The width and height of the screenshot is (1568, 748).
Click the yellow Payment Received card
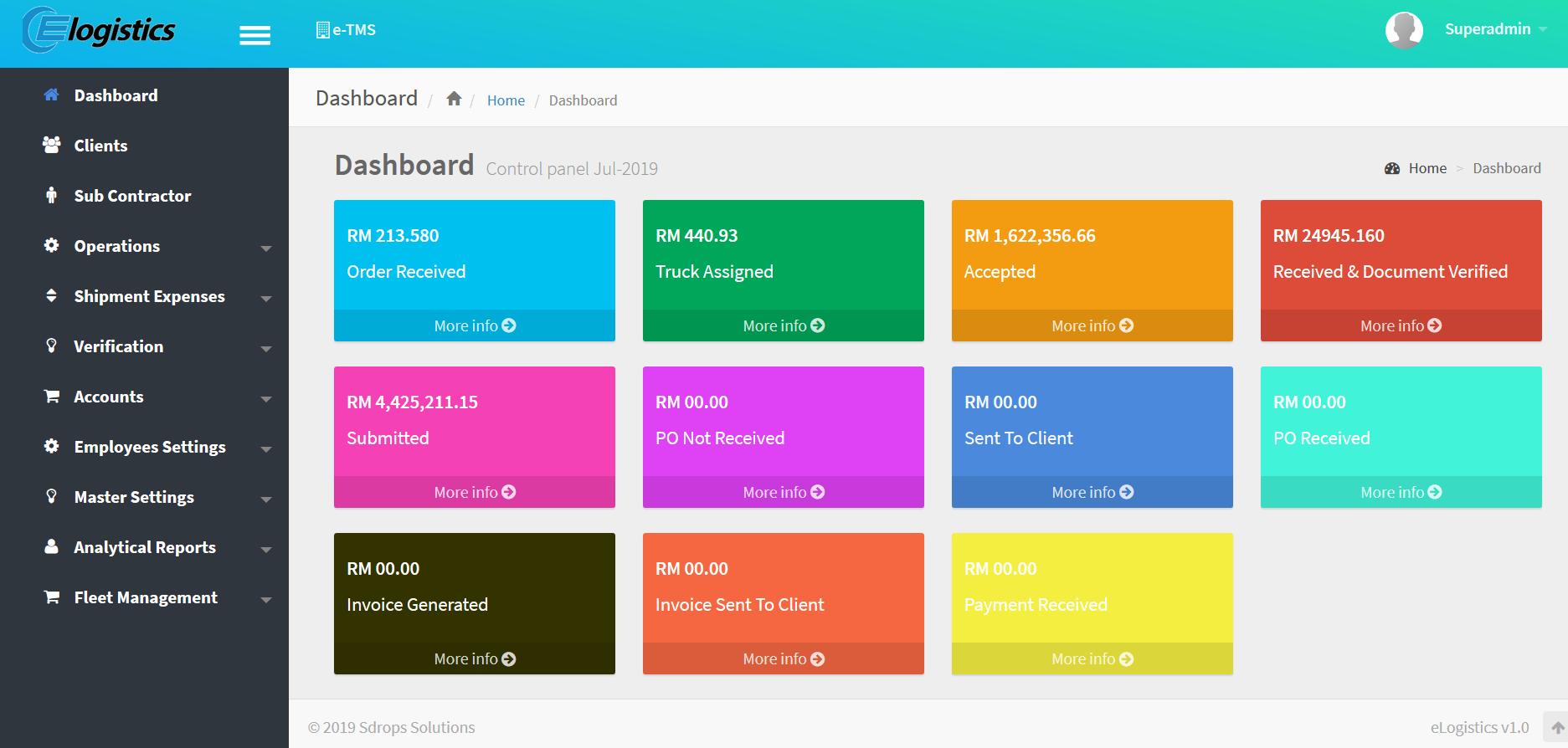1092,587
